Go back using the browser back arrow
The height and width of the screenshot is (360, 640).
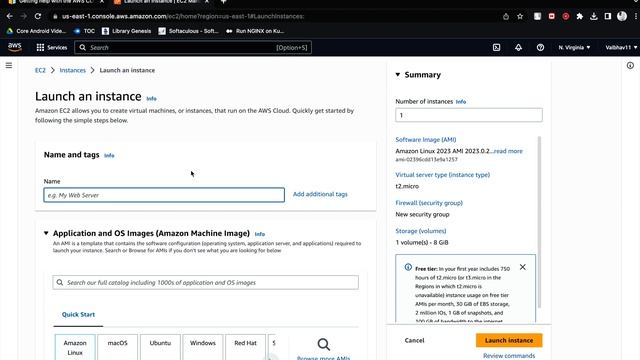(x=9, y=16)
